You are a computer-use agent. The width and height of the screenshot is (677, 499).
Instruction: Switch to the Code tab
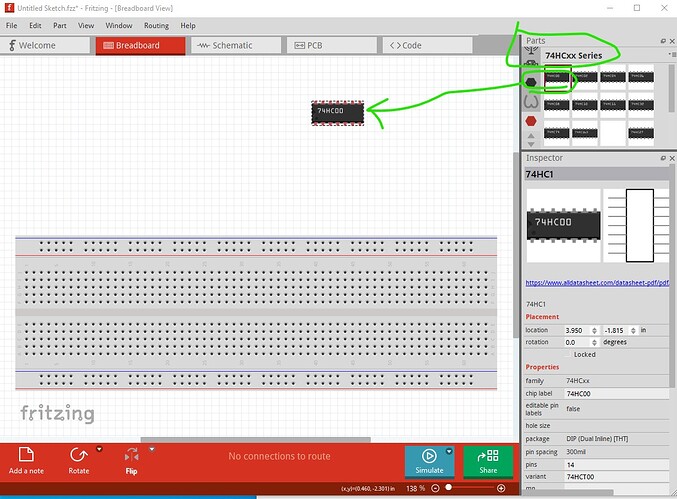click(x=427, y=45)
